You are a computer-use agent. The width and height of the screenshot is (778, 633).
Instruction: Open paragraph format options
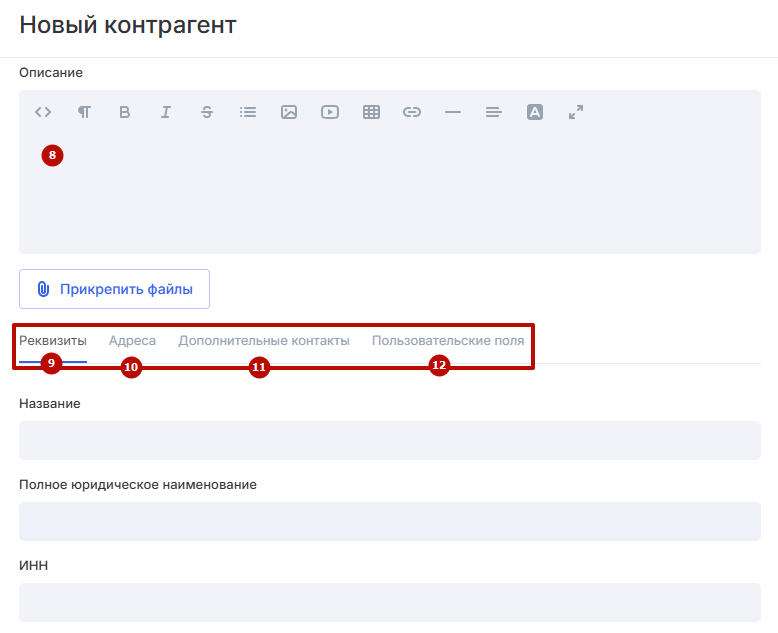tap(84, 112)
